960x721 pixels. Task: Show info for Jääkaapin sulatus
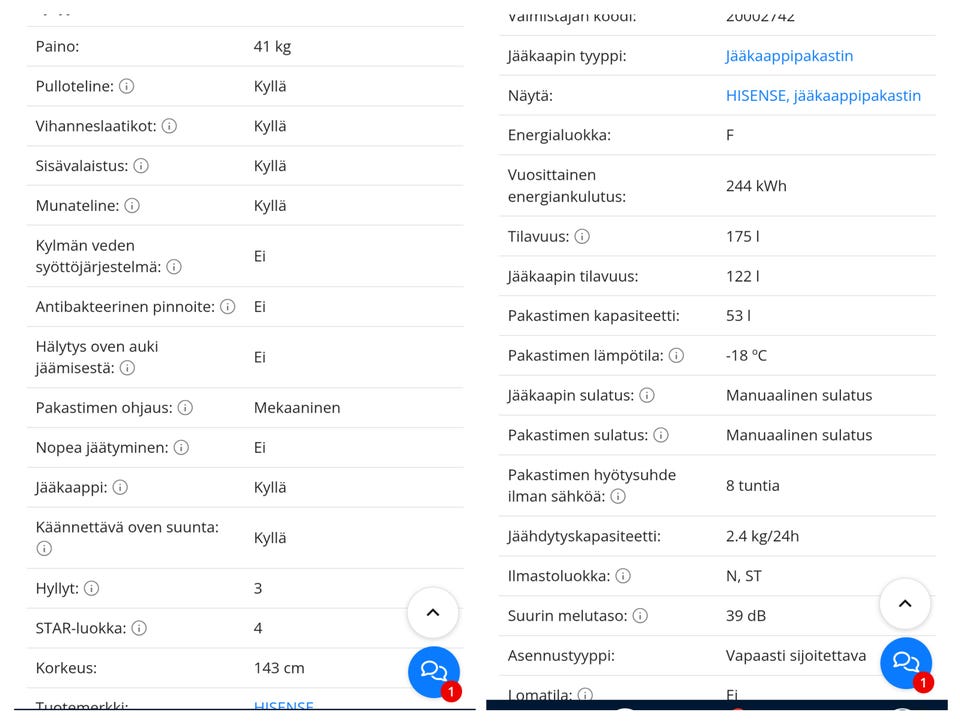click(x=647, y=395)
